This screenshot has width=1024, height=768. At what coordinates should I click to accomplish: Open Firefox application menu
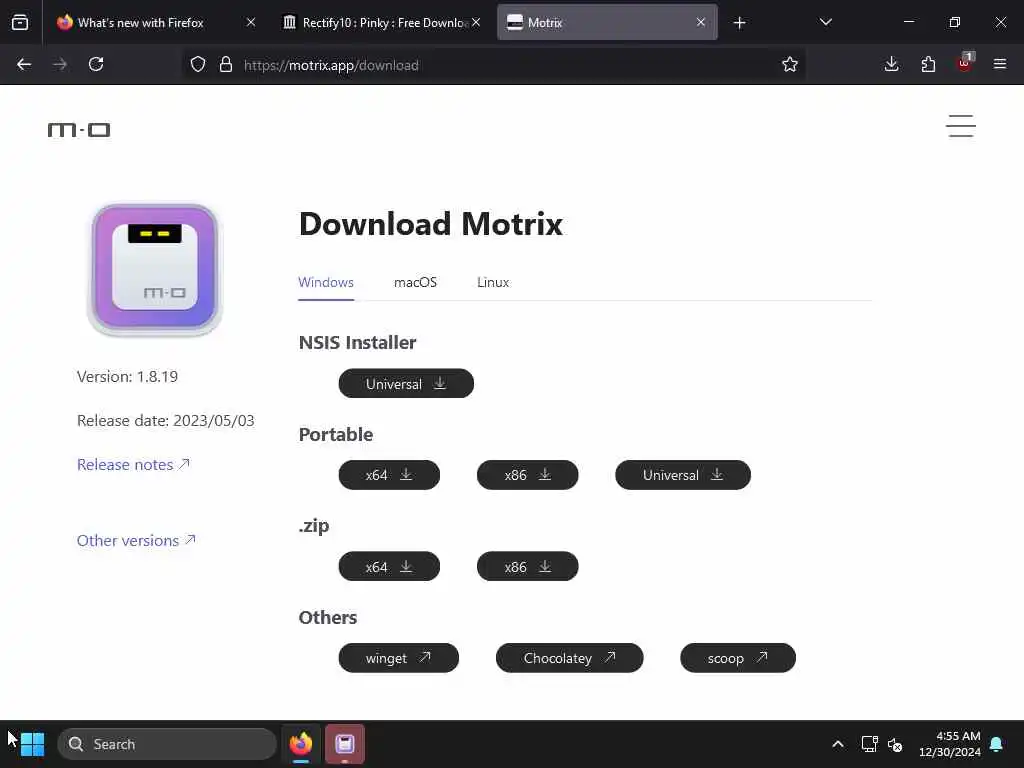[1000, 65]
